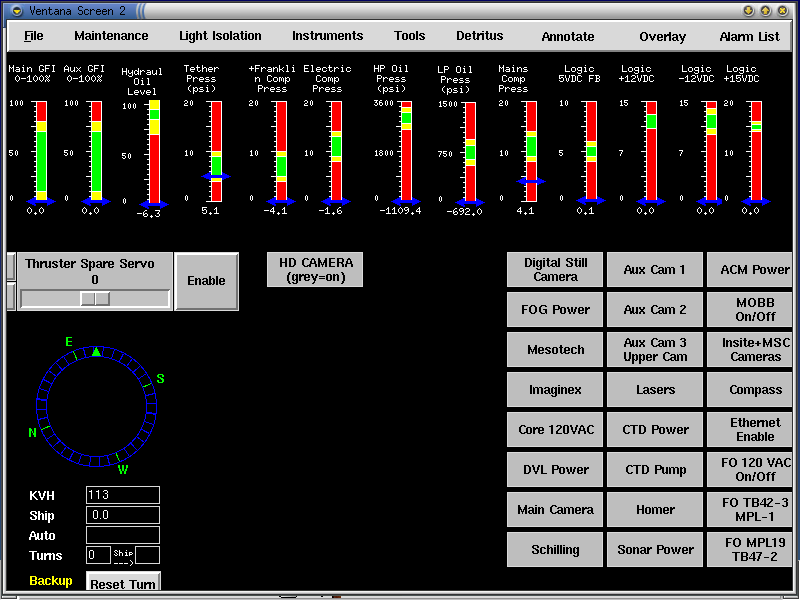Toggle Ethernet Enable button

tap(750, 430)
